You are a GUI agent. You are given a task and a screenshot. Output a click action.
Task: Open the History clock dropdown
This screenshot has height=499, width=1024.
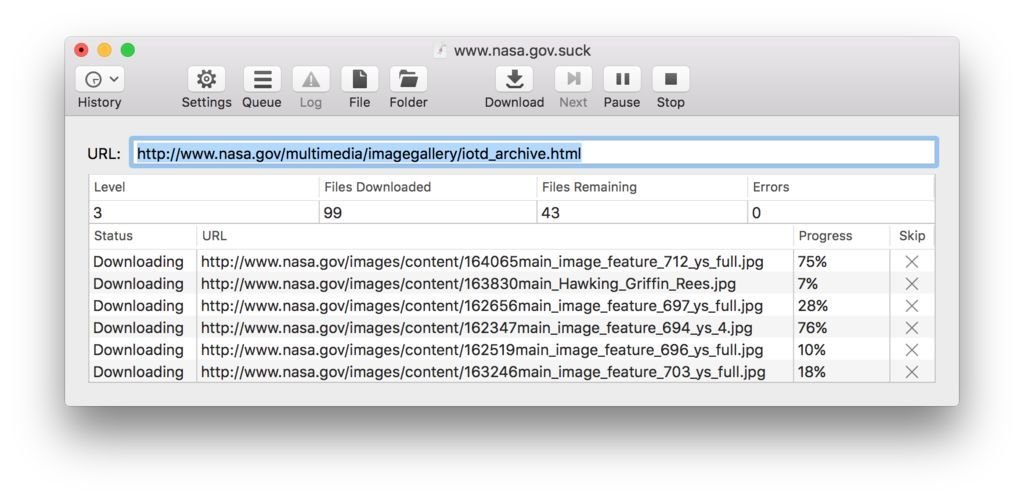(100, 79)
